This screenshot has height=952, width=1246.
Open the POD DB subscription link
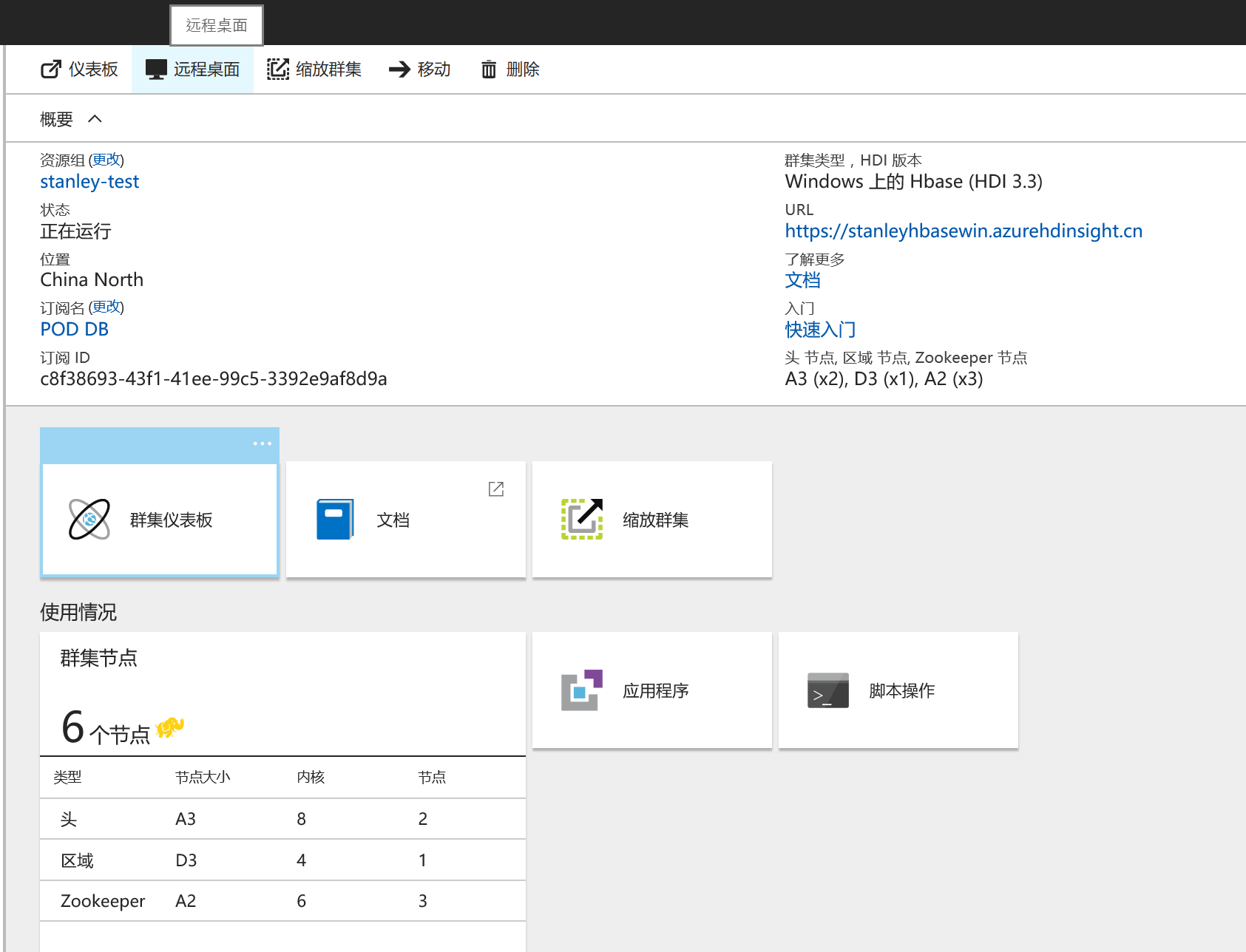coord(74,329)
